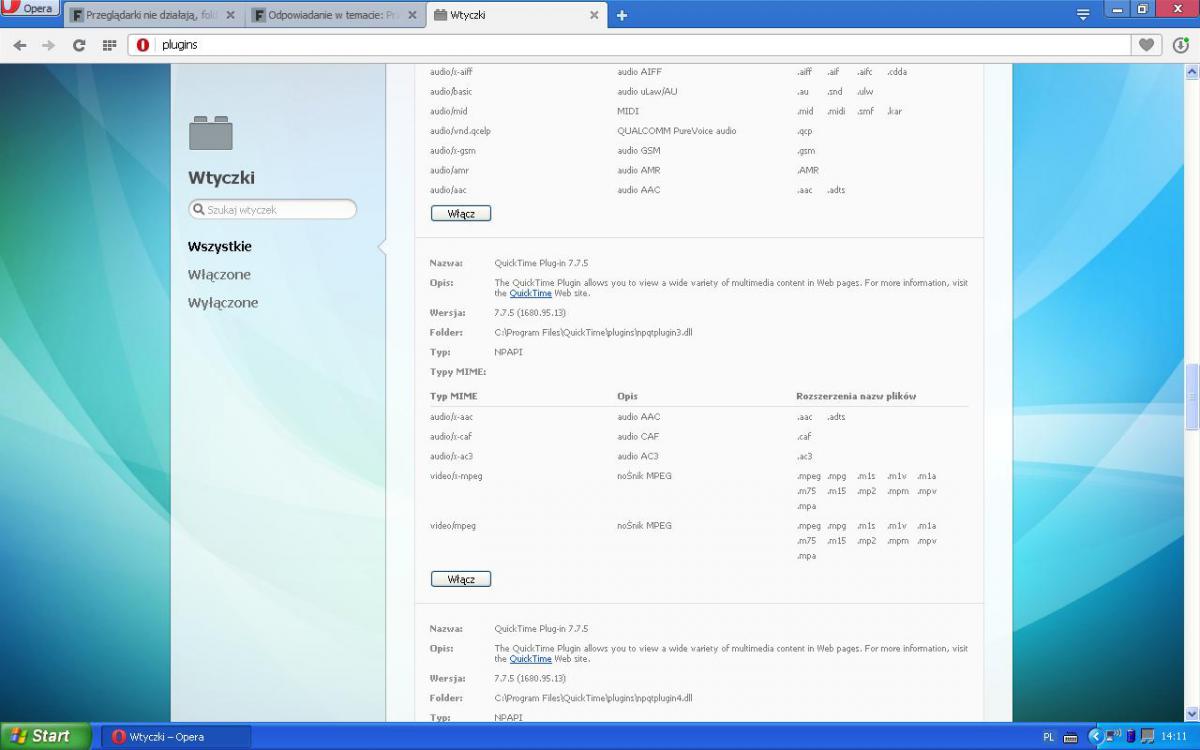Select the 'Włączone' sidebar filter
The width and height of the screenshot is (1200, 750).
tap(219, 274)
